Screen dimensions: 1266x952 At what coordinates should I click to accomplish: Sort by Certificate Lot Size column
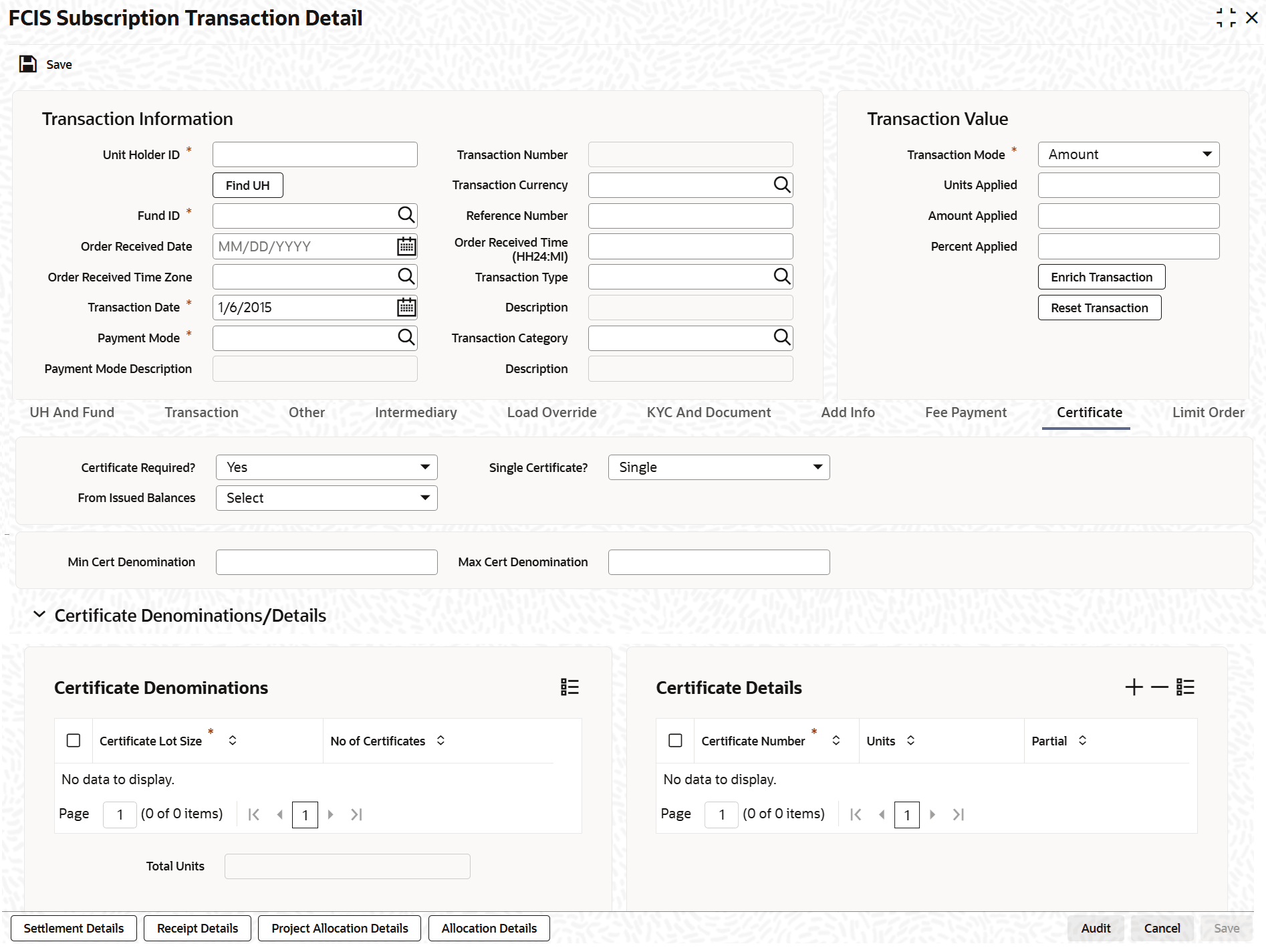click(233, 741)
